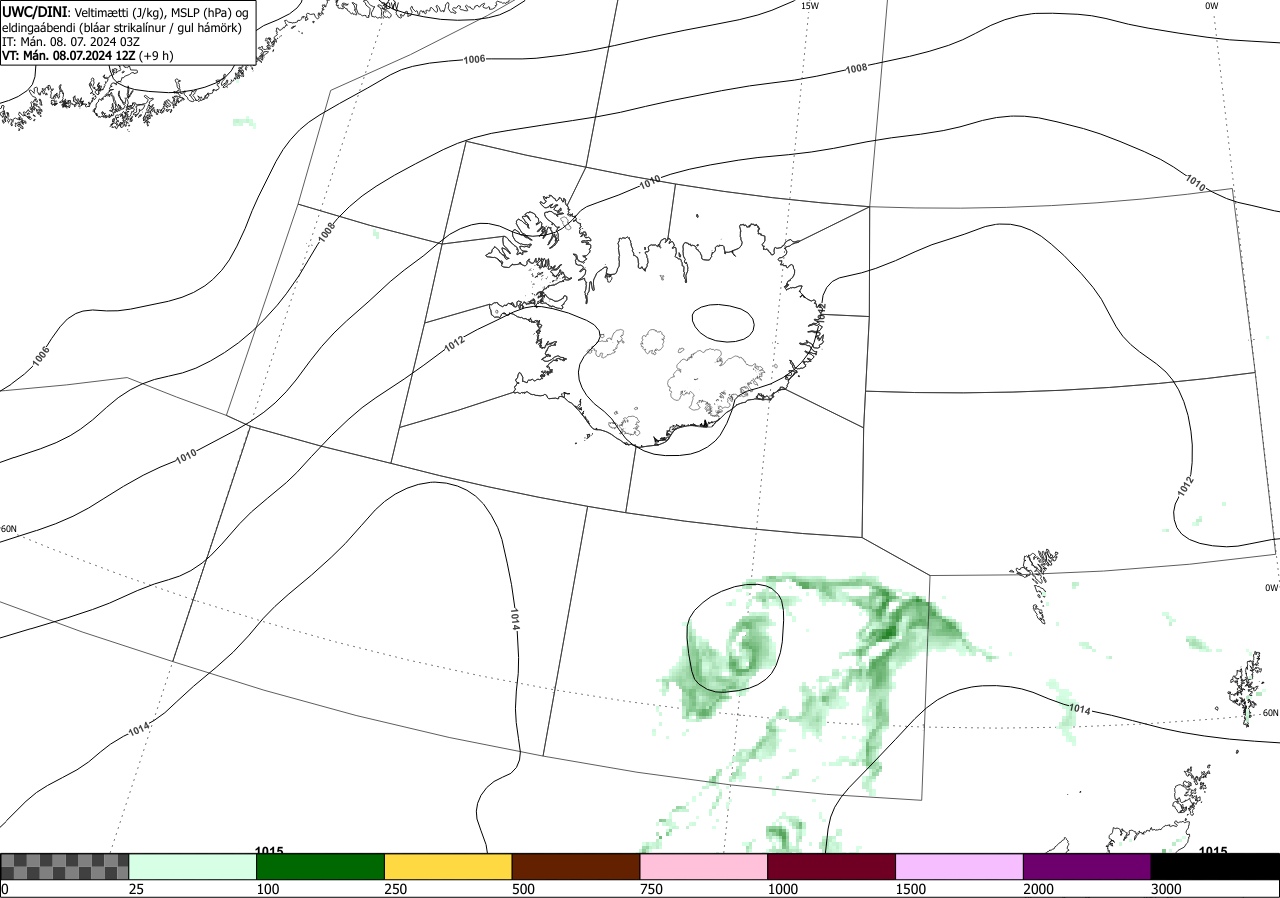Click the legend value '2000'
This screenshot has width=1280, height=898.
[1039, 889]
